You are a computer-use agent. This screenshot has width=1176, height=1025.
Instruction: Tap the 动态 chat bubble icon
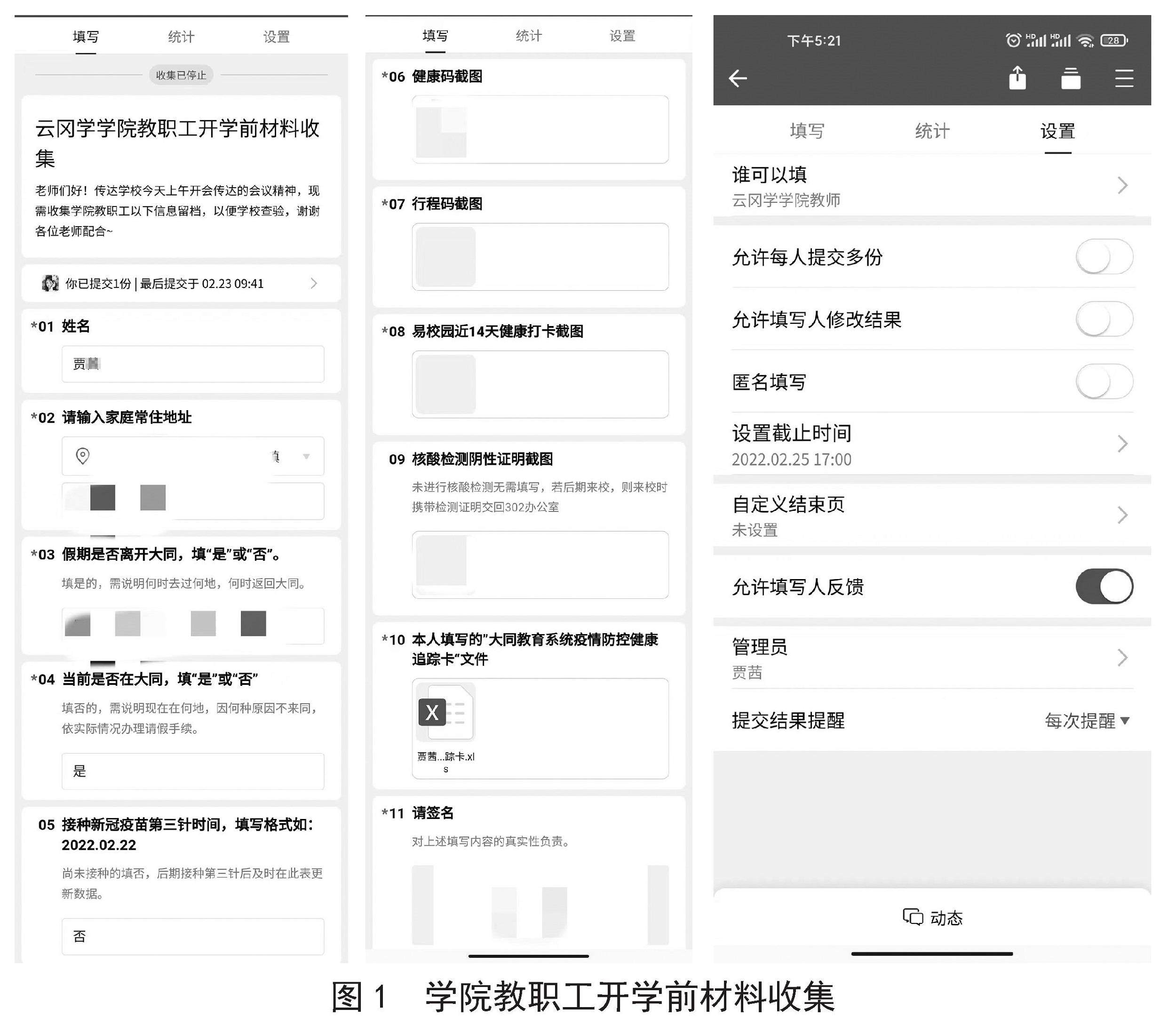pos(913,917)
